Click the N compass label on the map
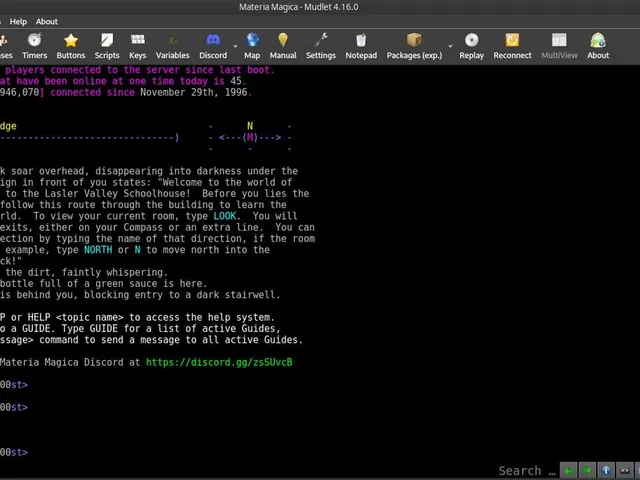The width and height of the screenshot is (640, 480). tap(250, 126)
